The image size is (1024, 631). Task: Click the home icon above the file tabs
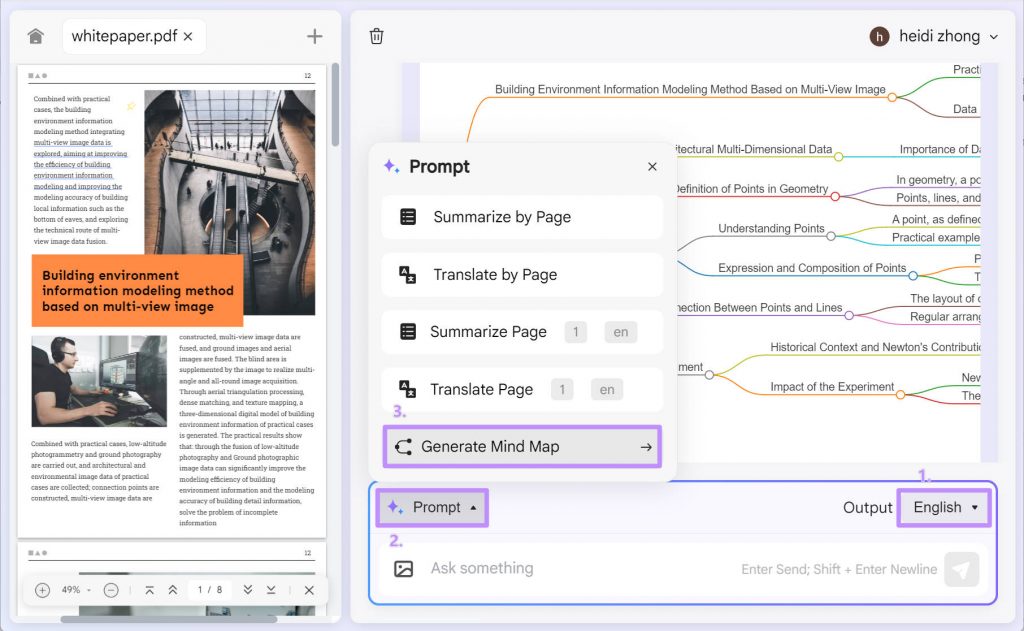pos(35,35)
